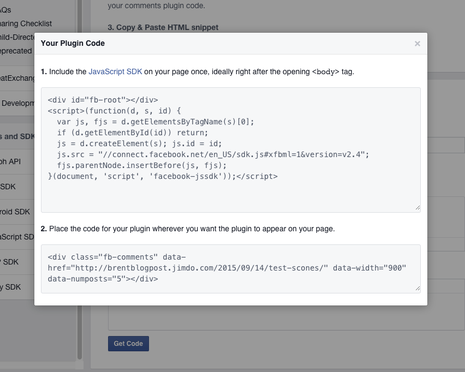465x372 pixels.
Task: Close the Your Plugin Code dialog
Action: [417, 44]
